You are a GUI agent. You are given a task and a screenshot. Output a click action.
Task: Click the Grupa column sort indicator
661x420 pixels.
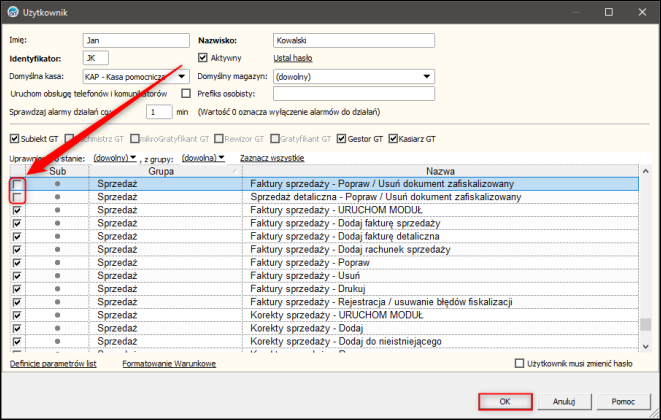[235, 171]
